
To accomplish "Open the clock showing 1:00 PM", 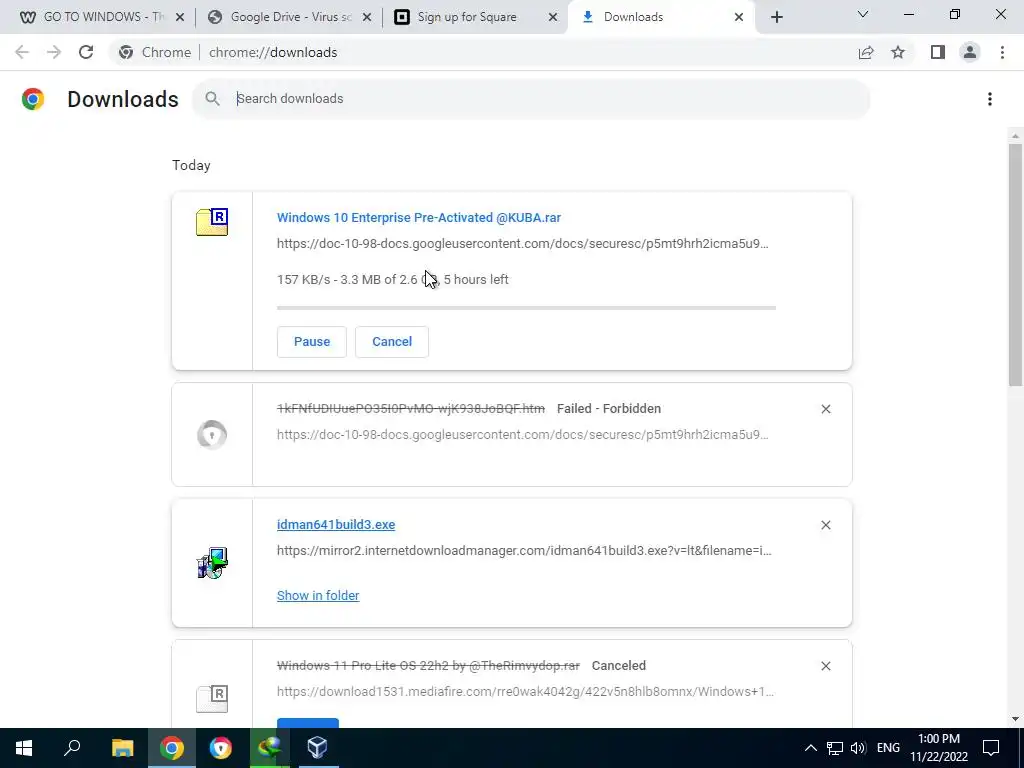I will point(939,748).
